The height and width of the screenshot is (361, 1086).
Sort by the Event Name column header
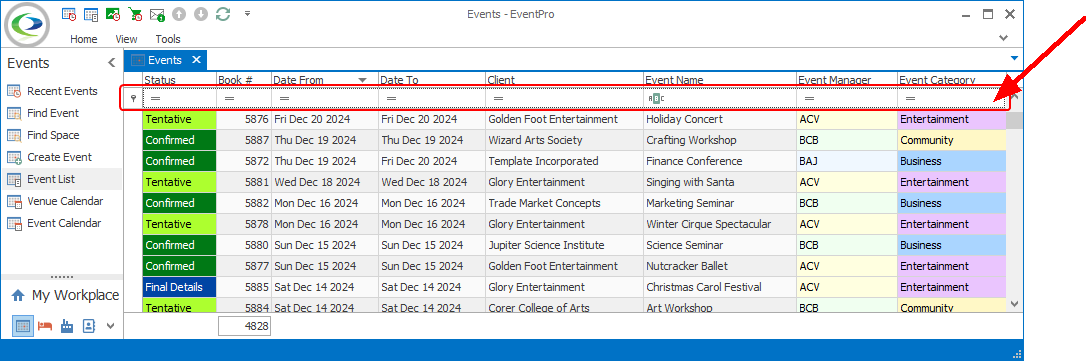tap(720, 80)
